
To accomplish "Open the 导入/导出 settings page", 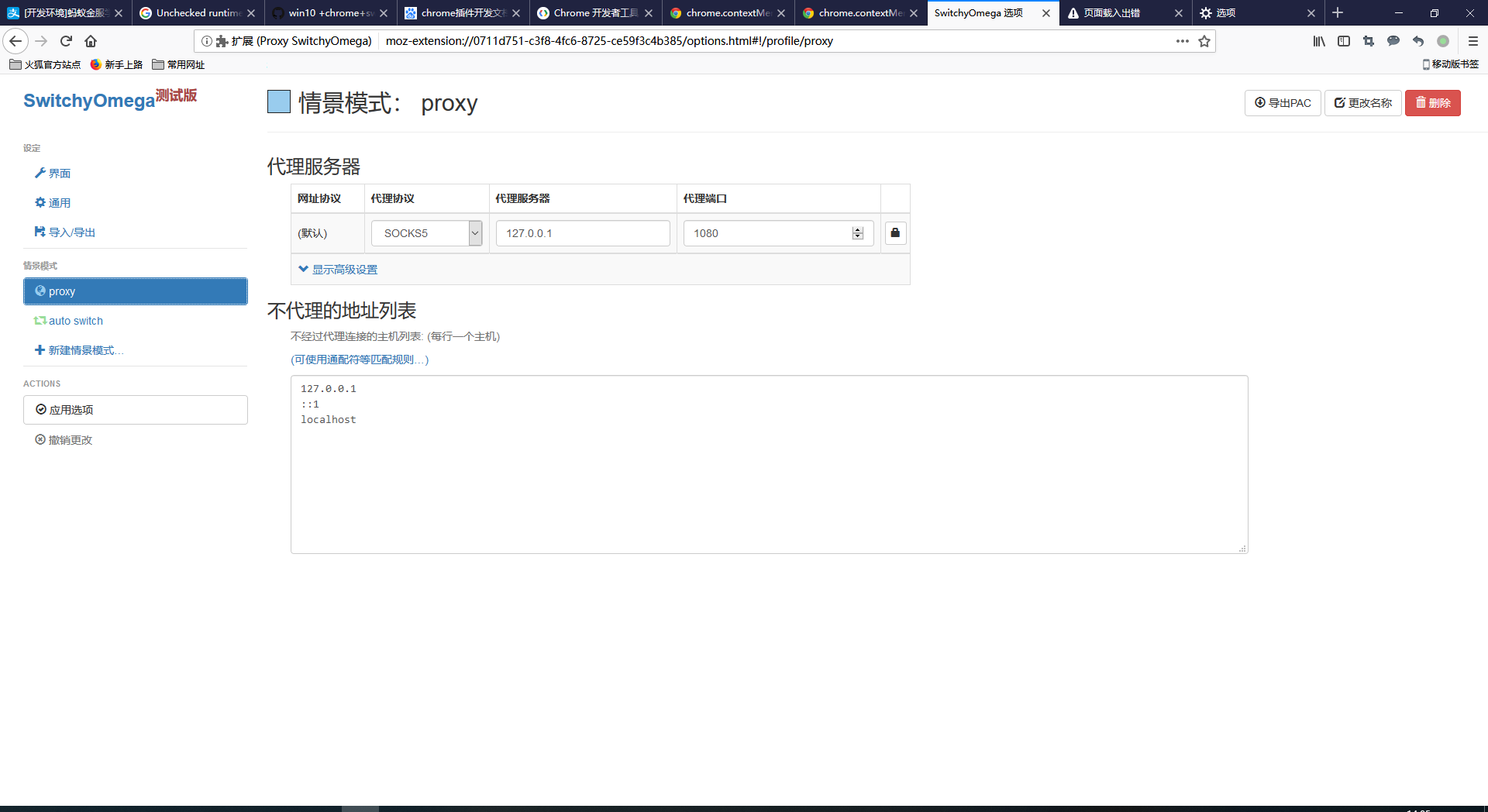I will (x=65, y=232).
